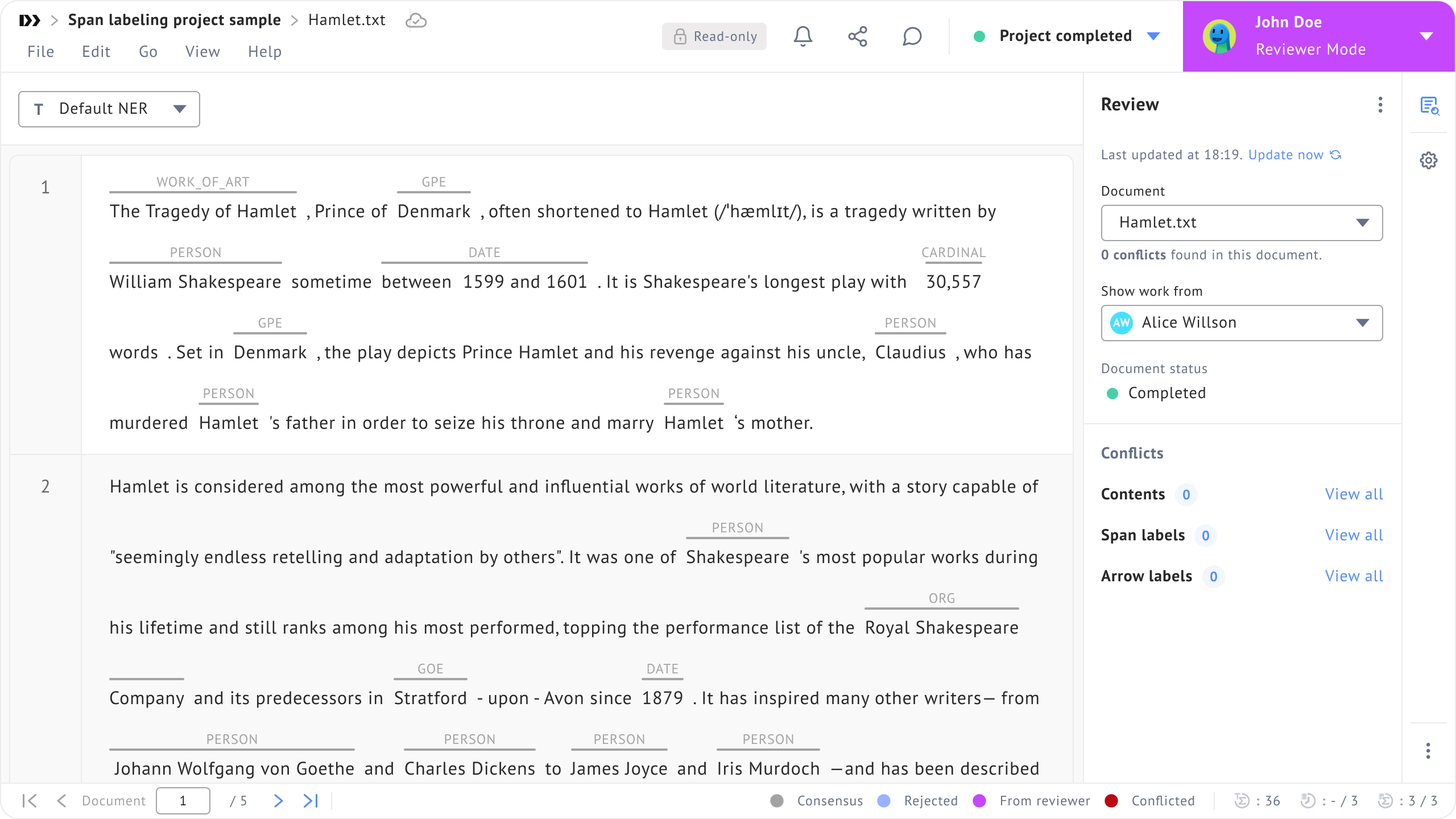
Task: Open the Alice Willson work selector
Action: [1242, 322]
